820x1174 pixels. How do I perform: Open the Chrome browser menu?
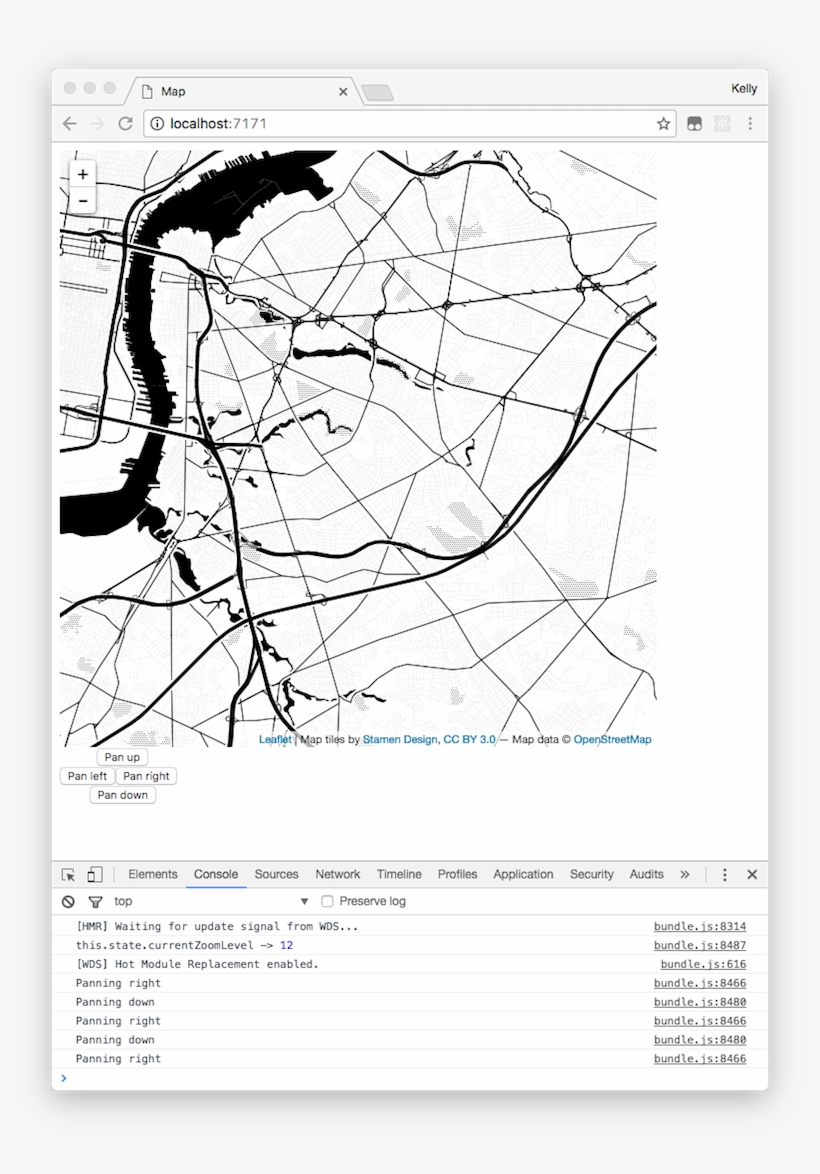[751, 124]
